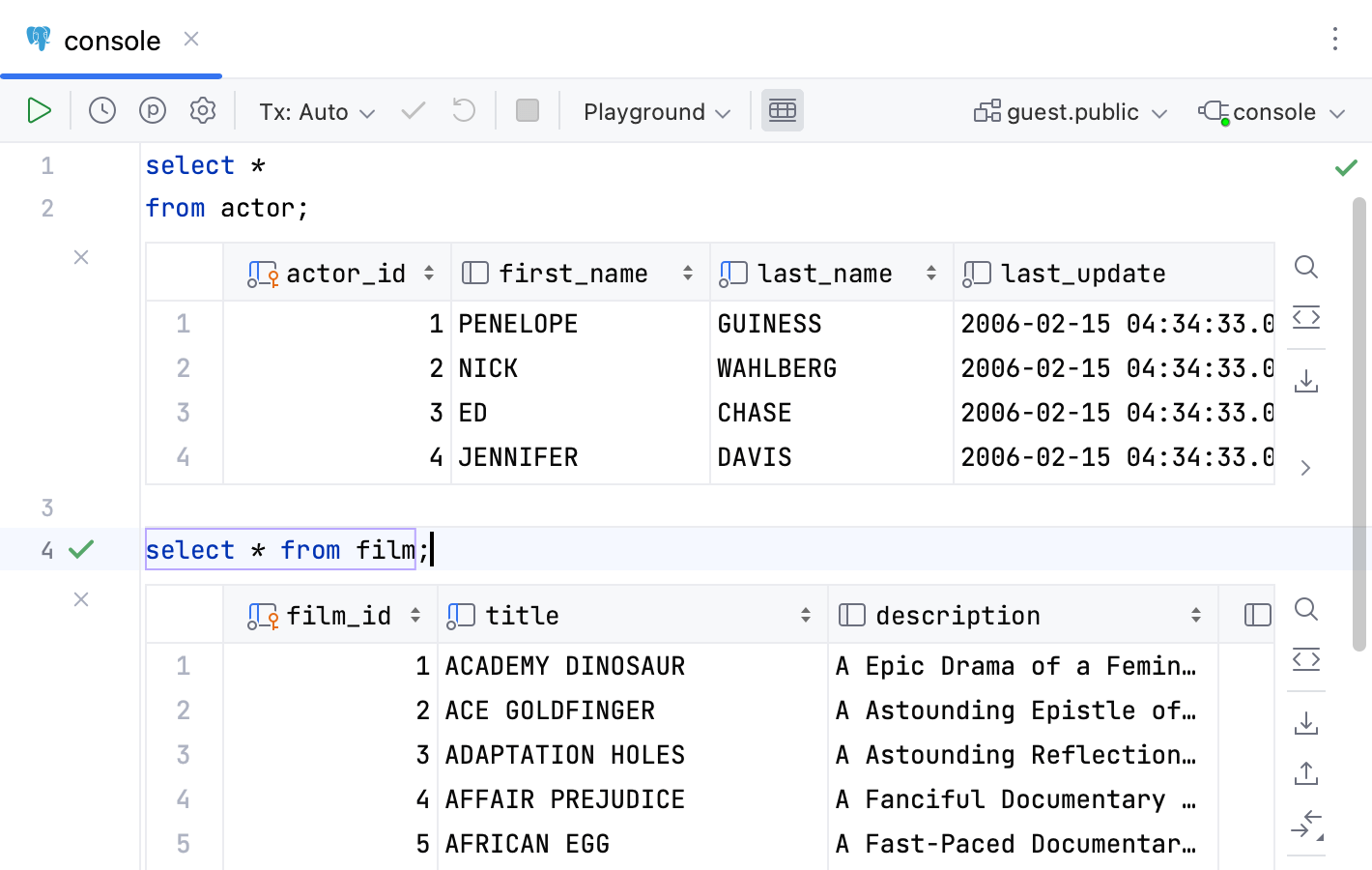Run the SQL script with the play icon
The width and height of the screenshot is (1372, 870).
point(40,110)
